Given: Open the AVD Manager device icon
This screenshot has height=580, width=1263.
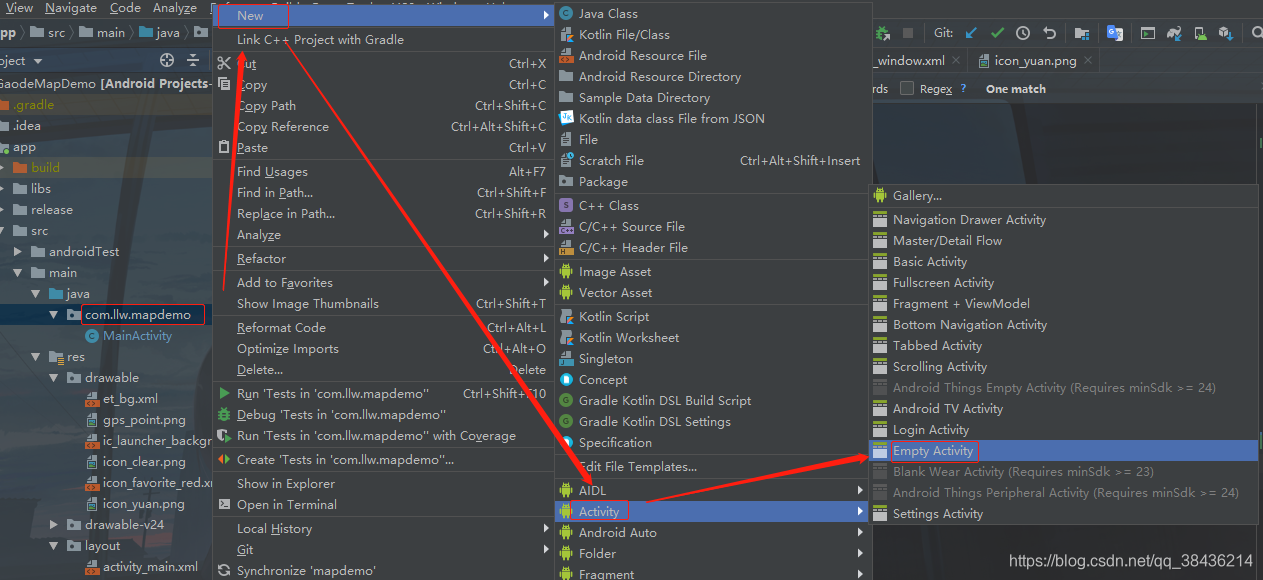Looking at the screenshot, I should tap(1200, 33).
